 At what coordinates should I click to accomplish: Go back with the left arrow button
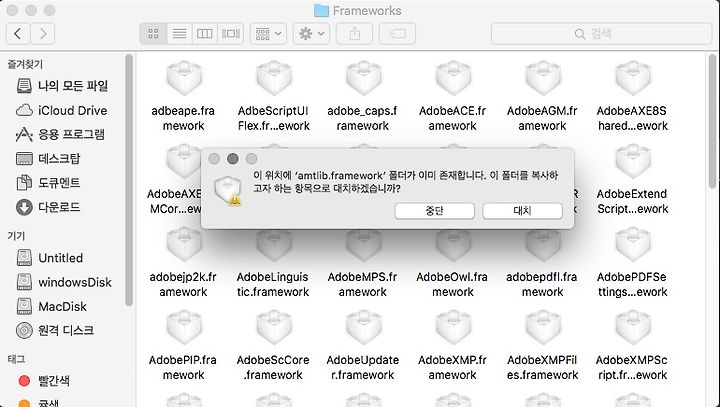point(18,34)
